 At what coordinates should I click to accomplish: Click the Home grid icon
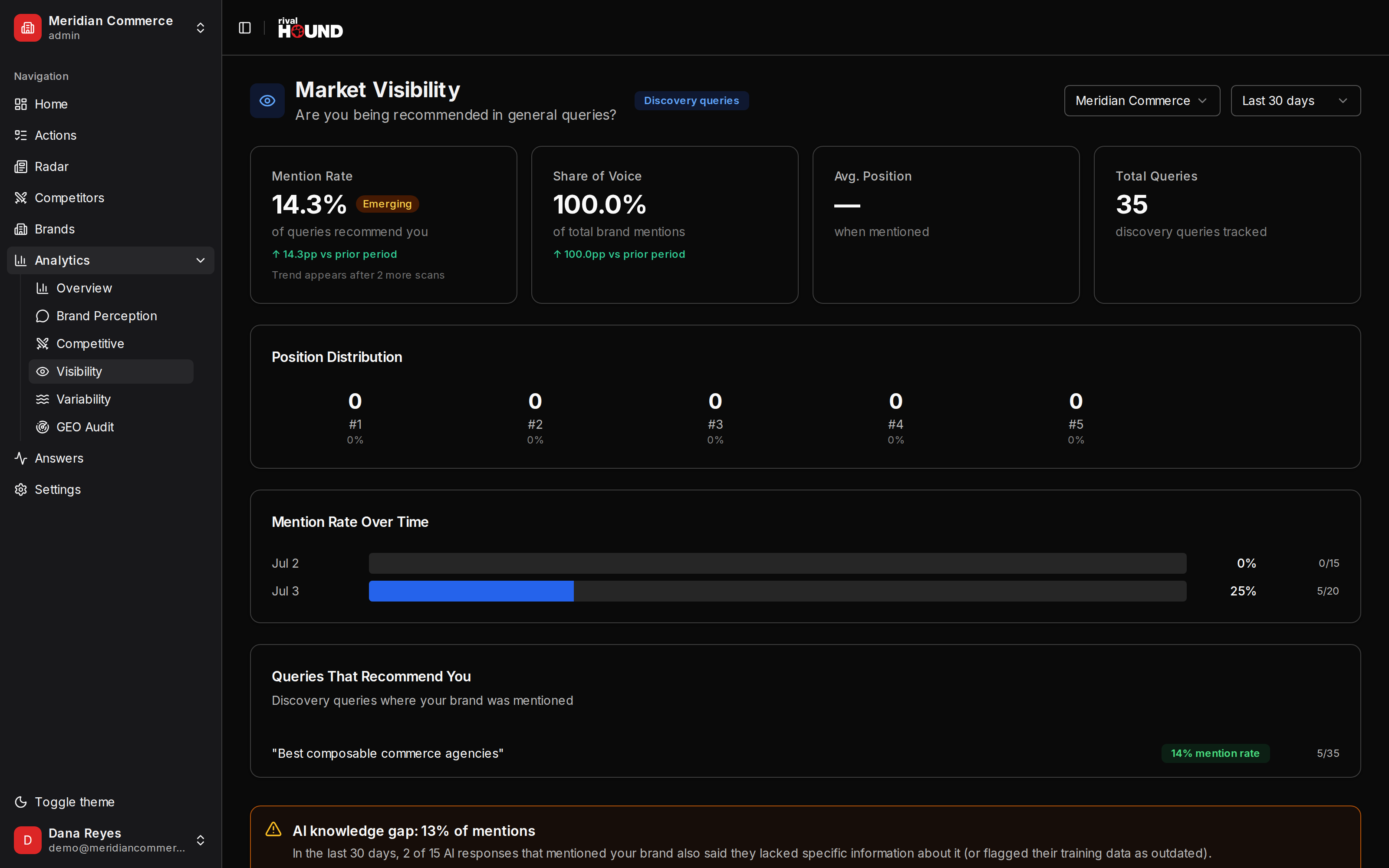click(21, 104)
